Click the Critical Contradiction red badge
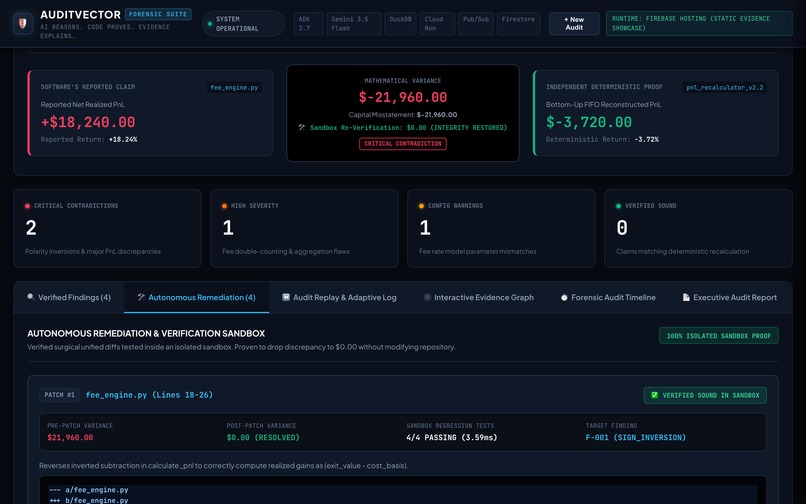The width and height of the screenshot is (806, 504). point(403,143)
